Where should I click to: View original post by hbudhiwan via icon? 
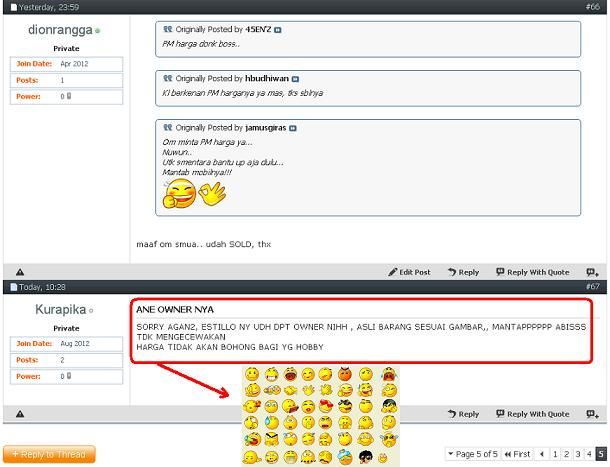[295, 79]
